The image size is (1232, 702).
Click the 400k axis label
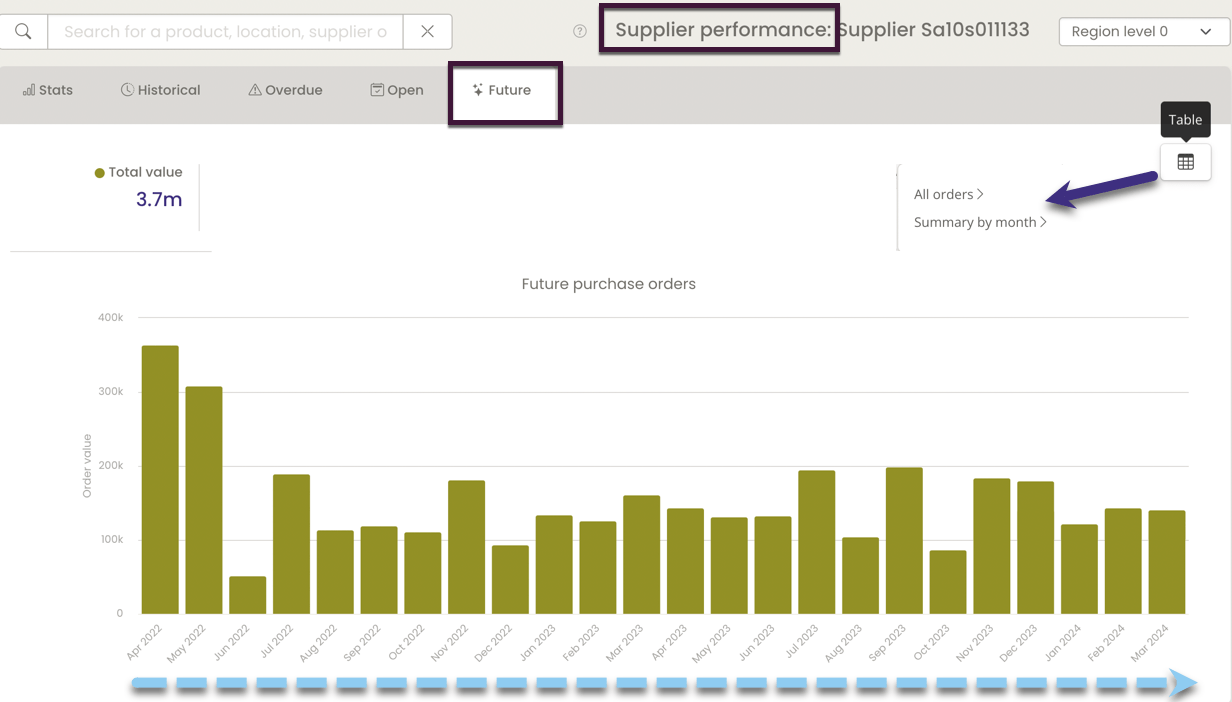click(x=110, y=318)
